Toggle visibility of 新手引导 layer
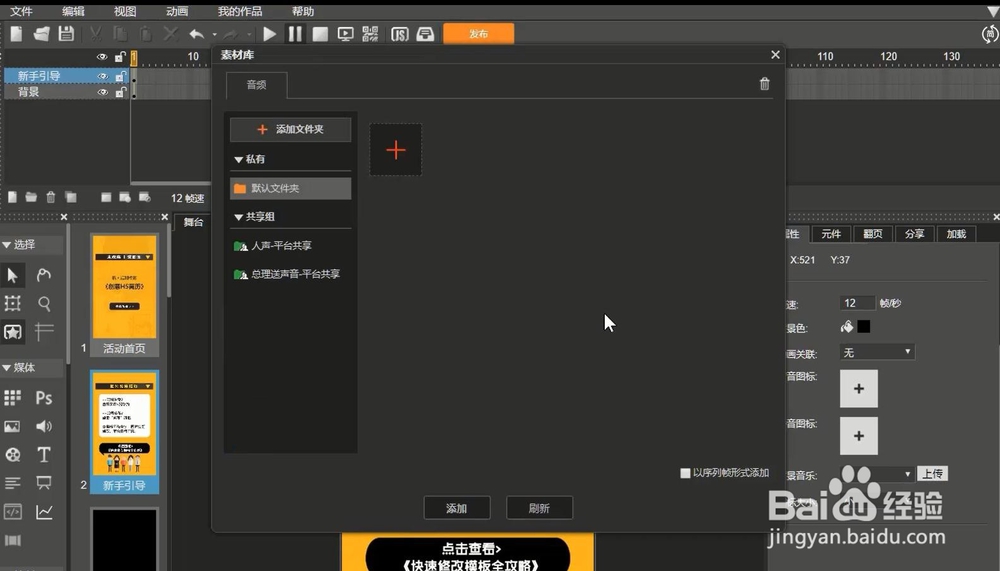 click(102, 76)
